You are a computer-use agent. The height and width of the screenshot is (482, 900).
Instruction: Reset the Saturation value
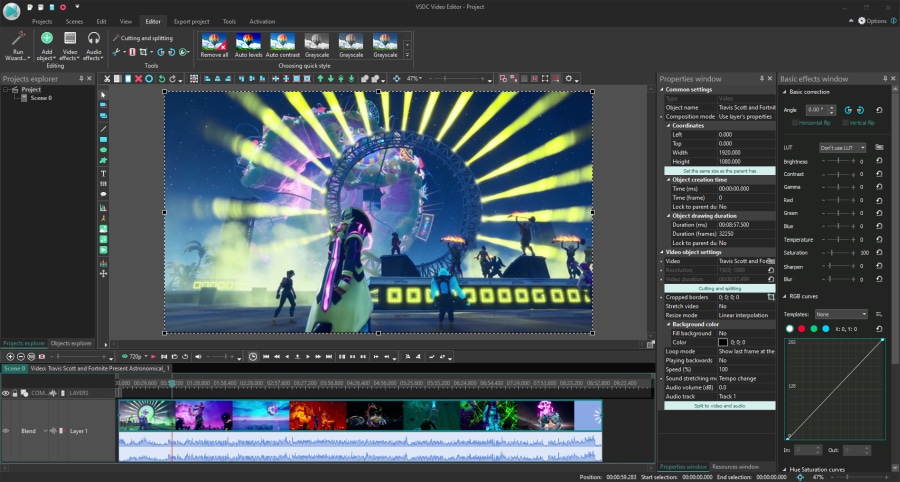[x=879, y=252]
